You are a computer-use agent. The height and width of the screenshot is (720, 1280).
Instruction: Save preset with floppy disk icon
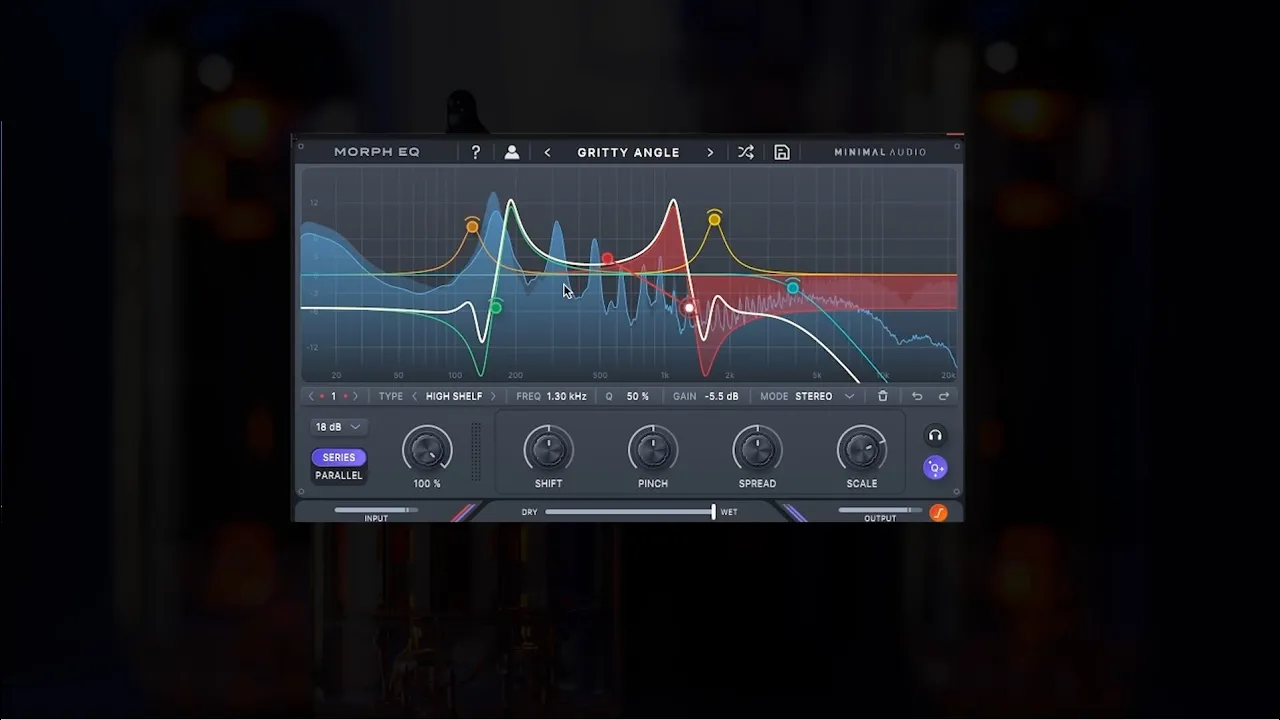782,152
